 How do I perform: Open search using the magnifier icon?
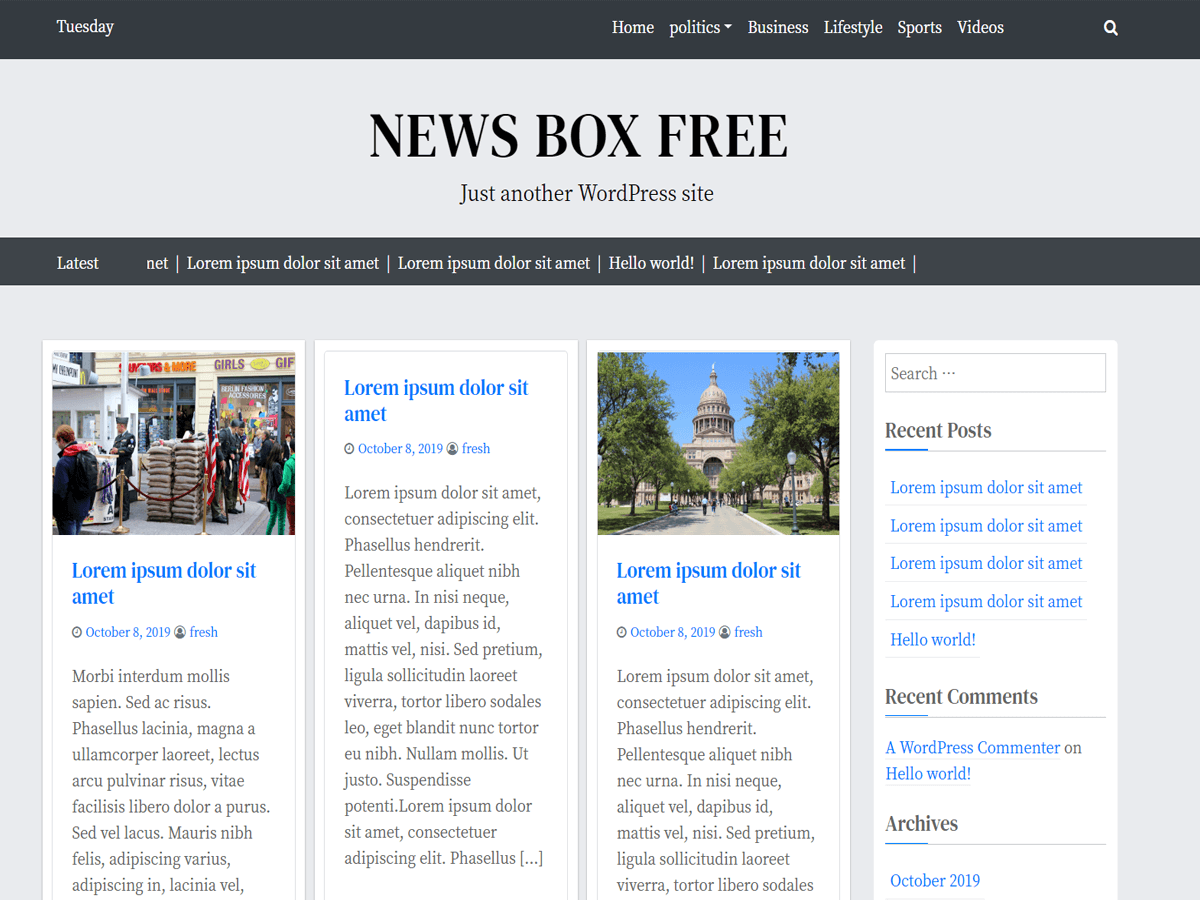pyautogui.click(x=1110, y=27)
